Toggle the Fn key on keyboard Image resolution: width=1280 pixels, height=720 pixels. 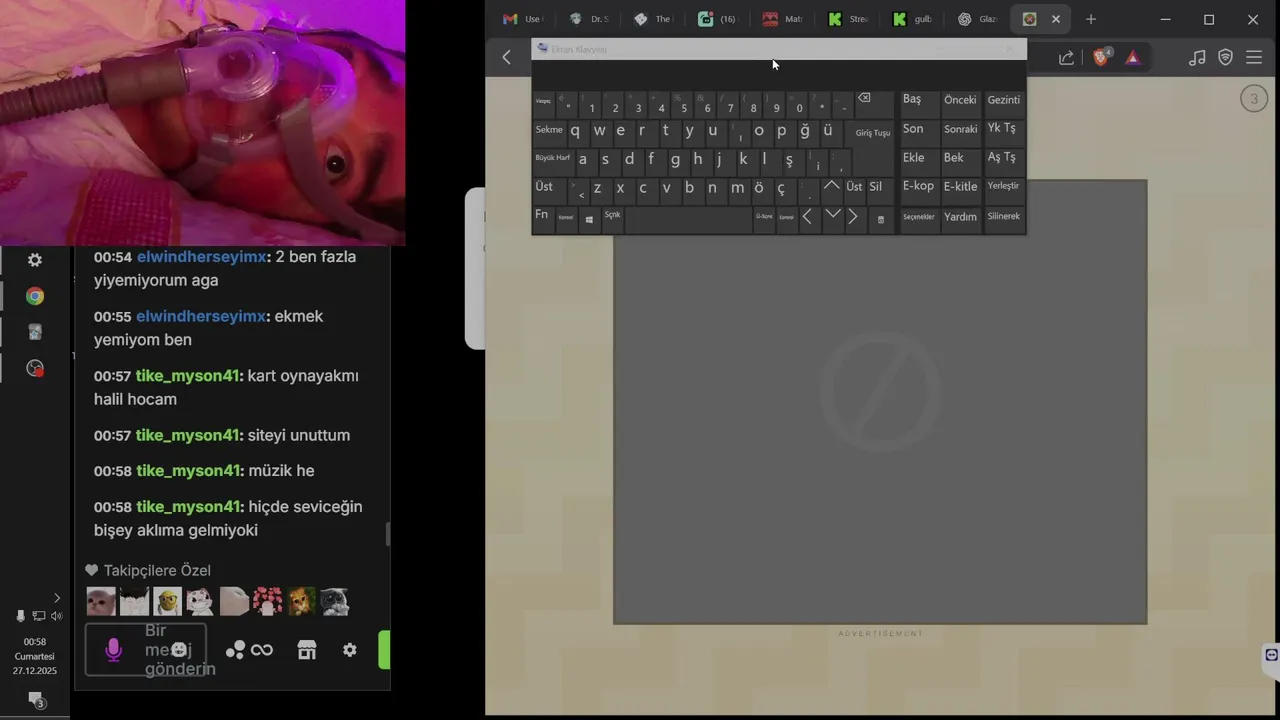click(542, 218)
